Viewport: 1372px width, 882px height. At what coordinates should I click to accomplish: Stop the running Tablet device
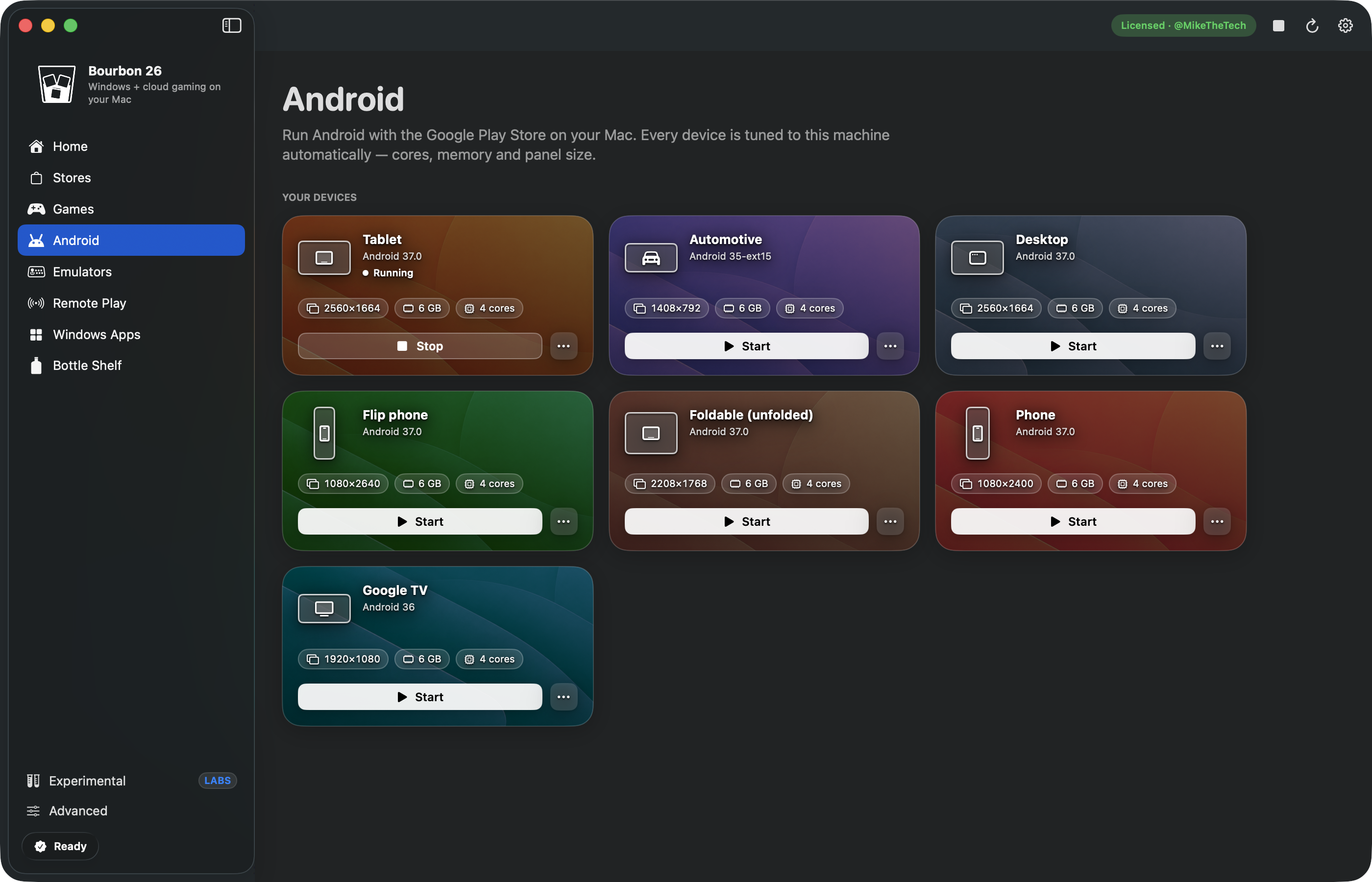tap(420, 346)
